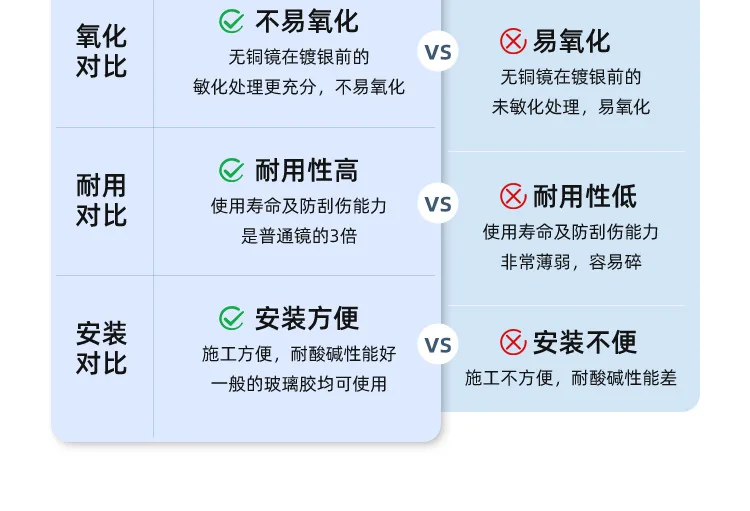Click the red cross beside 耐用性低
The width and height of the screenshot is (750, 511).
pyautogui.click(x=513, y=196)
